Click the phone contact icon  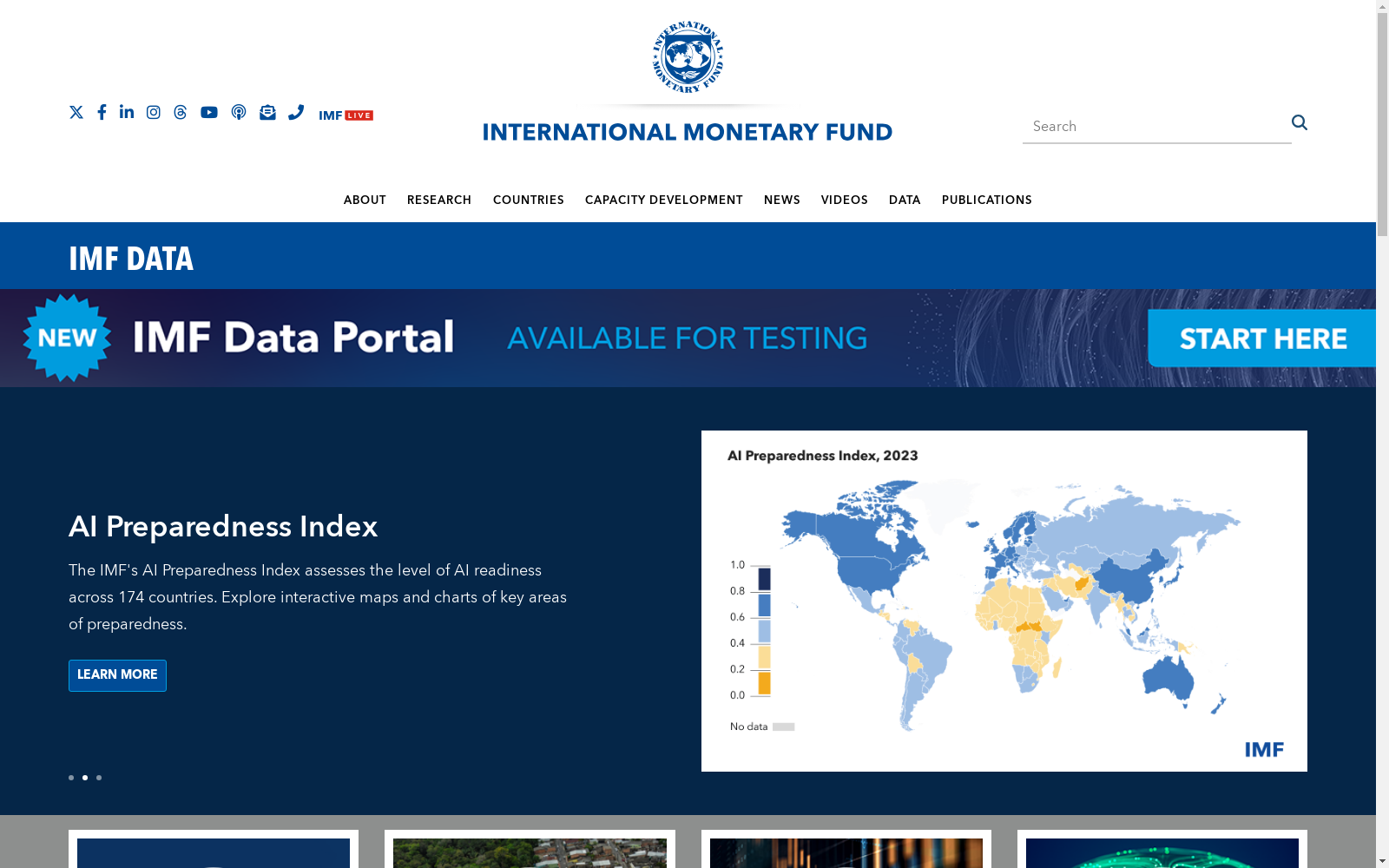pyautogui.click(x=296, y=112)
